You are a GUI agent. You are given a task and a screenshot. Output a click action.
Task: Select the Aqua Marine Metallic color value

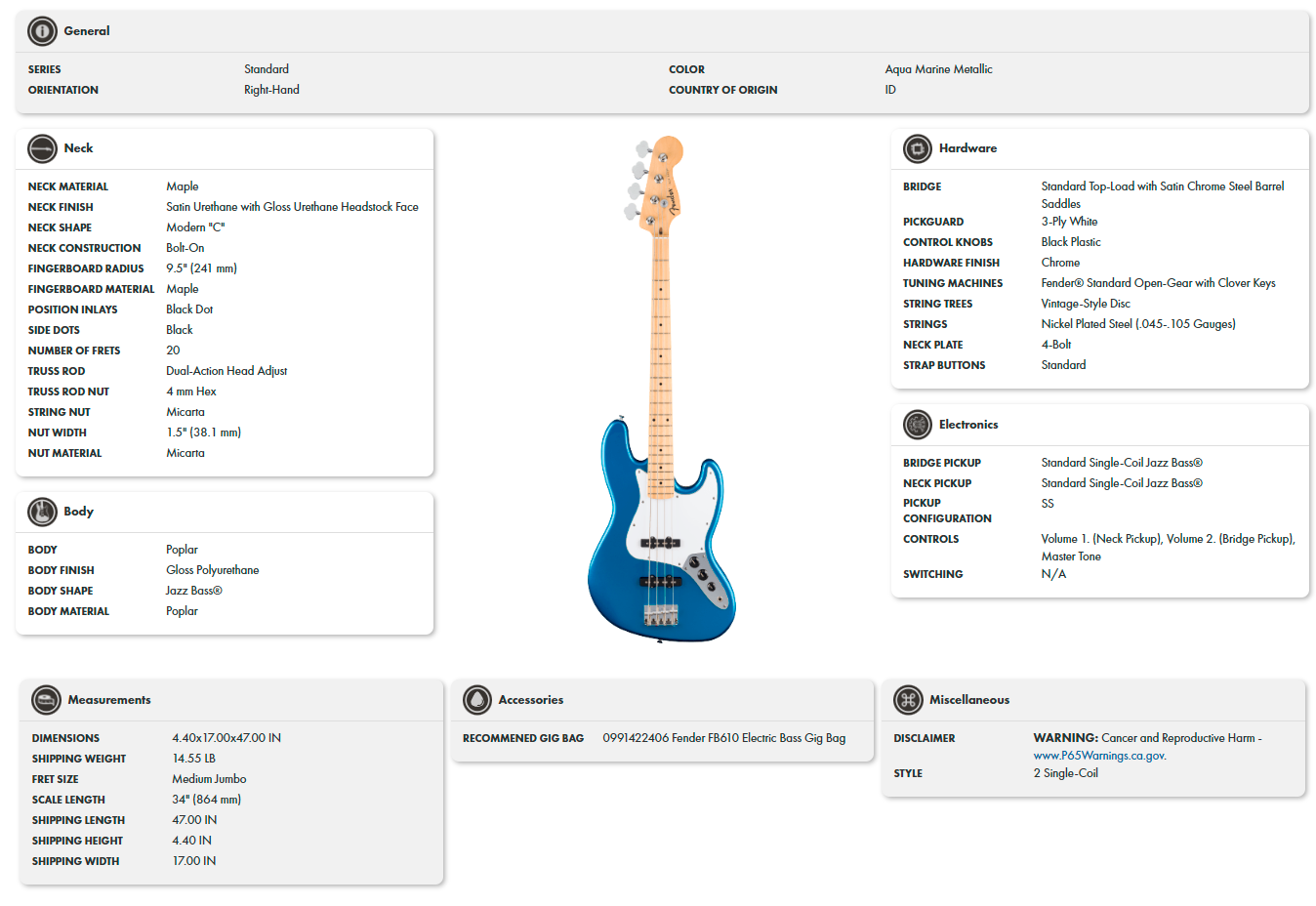(937, 69)
